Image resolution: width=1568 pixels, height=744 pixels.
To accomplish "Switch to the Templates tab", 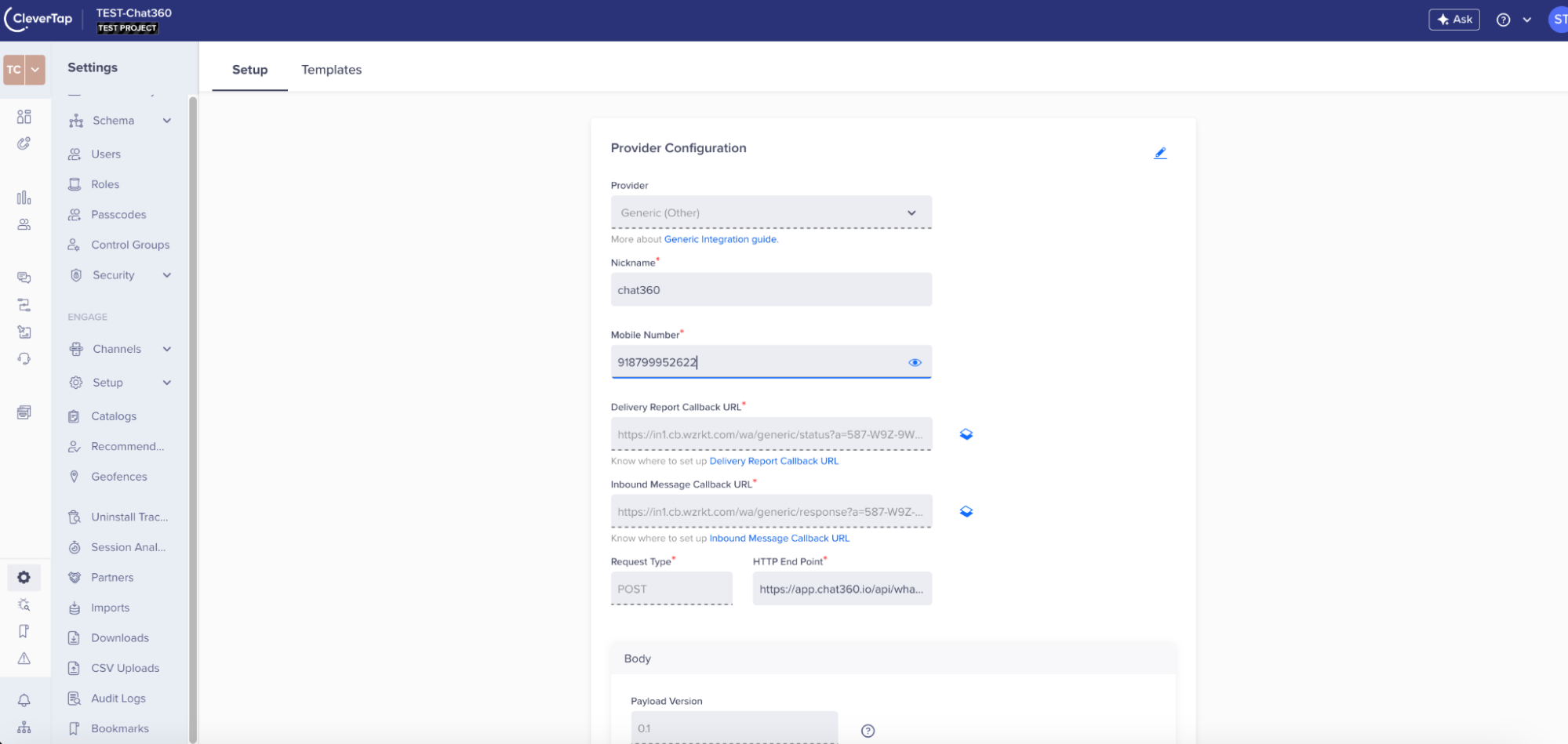I will [x=331, y=70].
